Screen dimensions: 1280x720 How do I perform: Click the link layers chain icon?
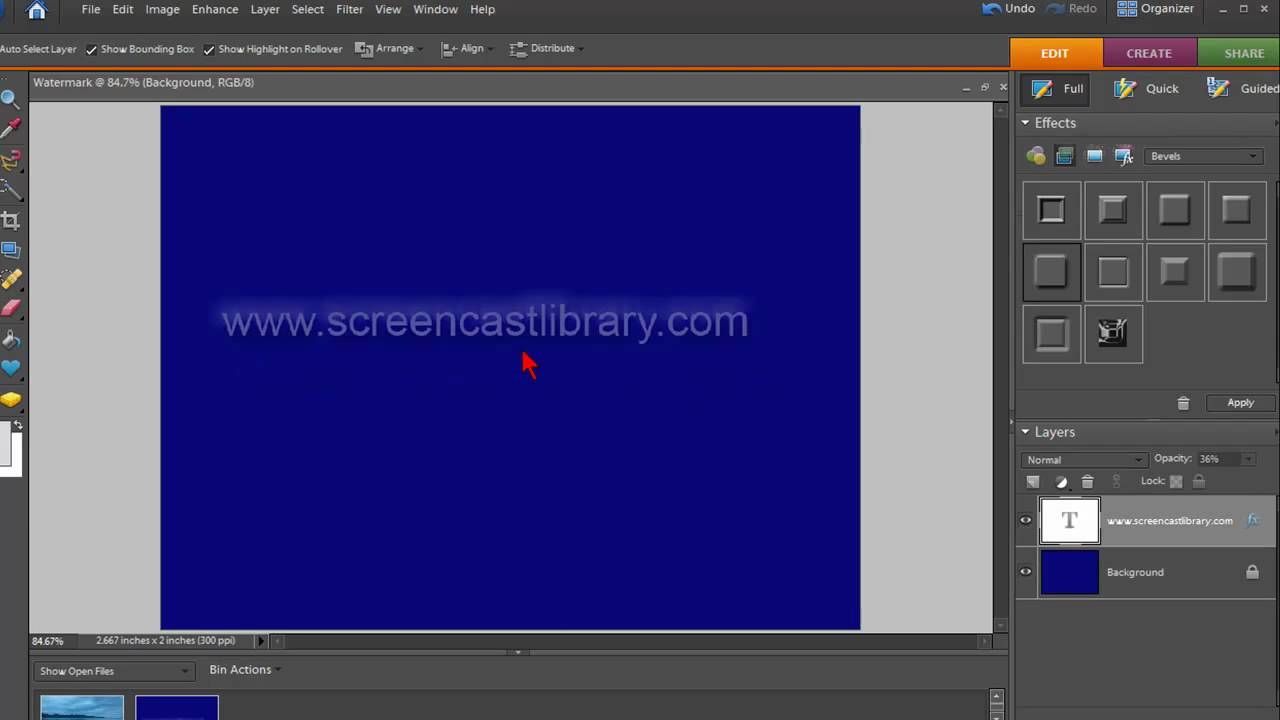coord(1116,482)
